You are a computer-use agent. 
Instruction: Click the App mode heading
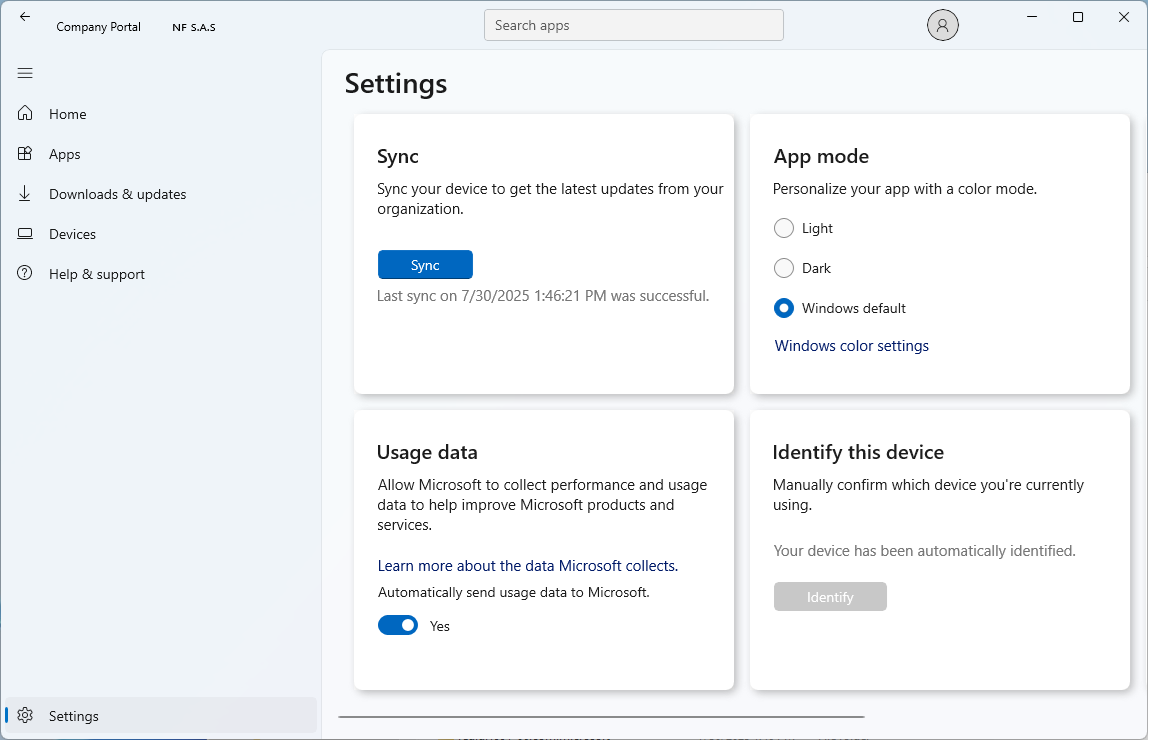(x=821, y=156)
